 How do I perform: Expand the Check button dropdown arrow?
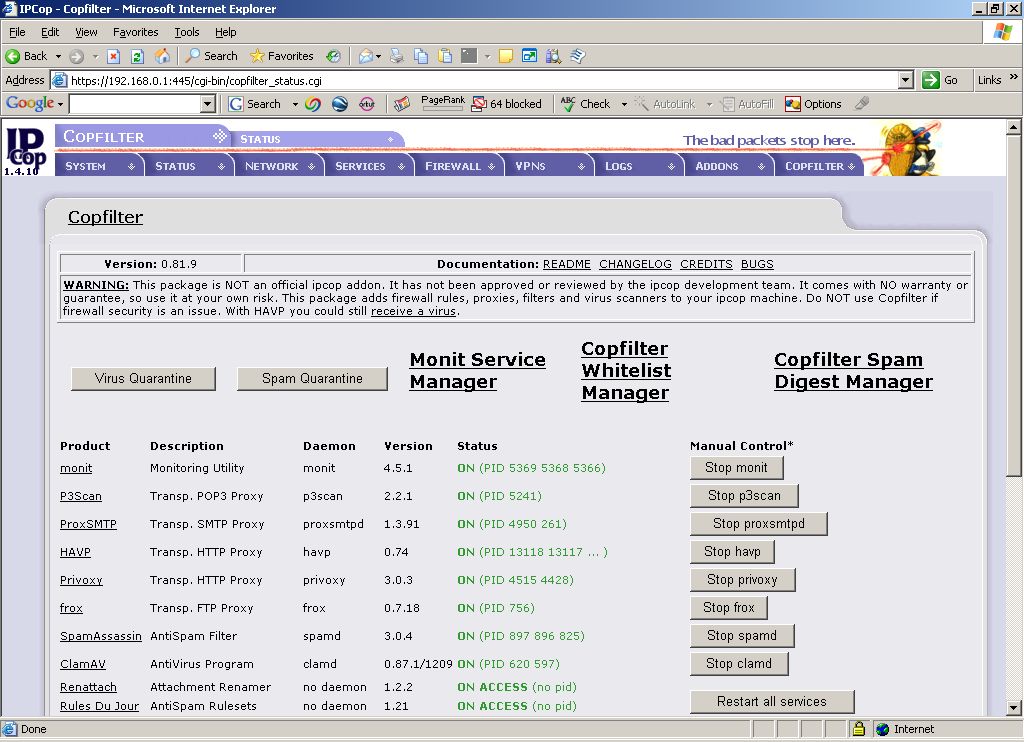(x=624, y=104)
